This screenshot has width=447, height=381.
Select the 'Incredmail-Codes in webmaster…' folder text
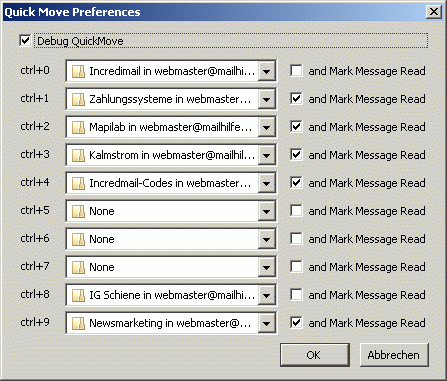(170, 183)
